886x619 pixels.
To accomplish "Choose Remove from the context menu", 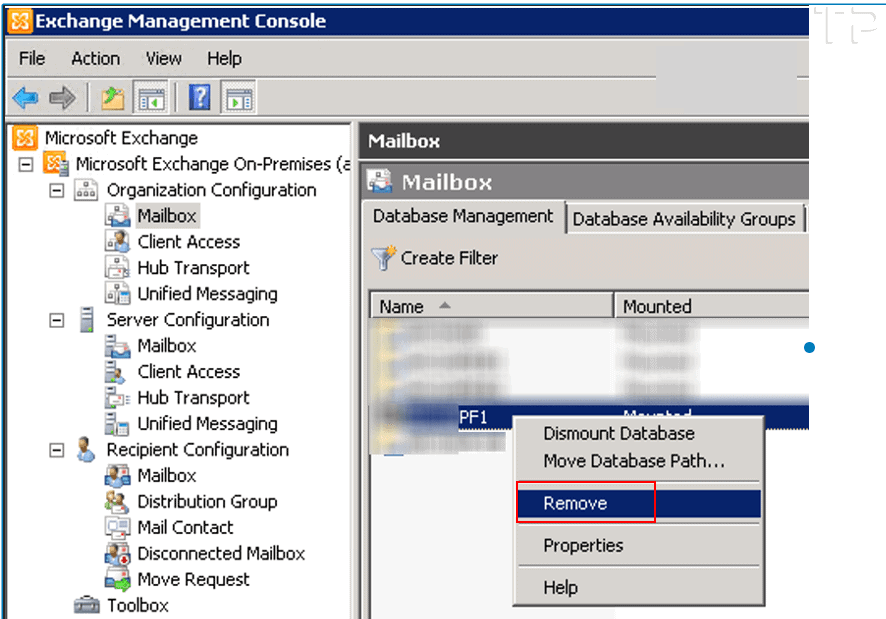I will [639, 504].
